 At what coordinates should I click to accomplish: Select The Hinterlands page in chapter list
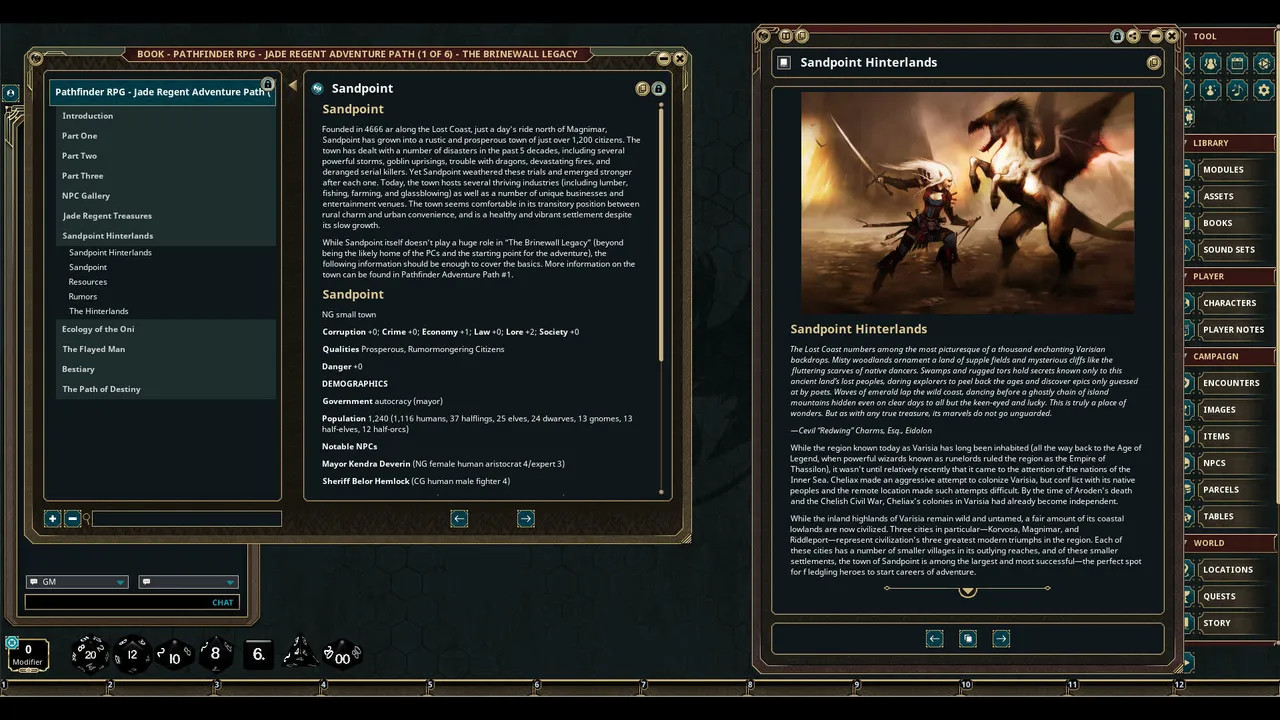tap(99, 311)
